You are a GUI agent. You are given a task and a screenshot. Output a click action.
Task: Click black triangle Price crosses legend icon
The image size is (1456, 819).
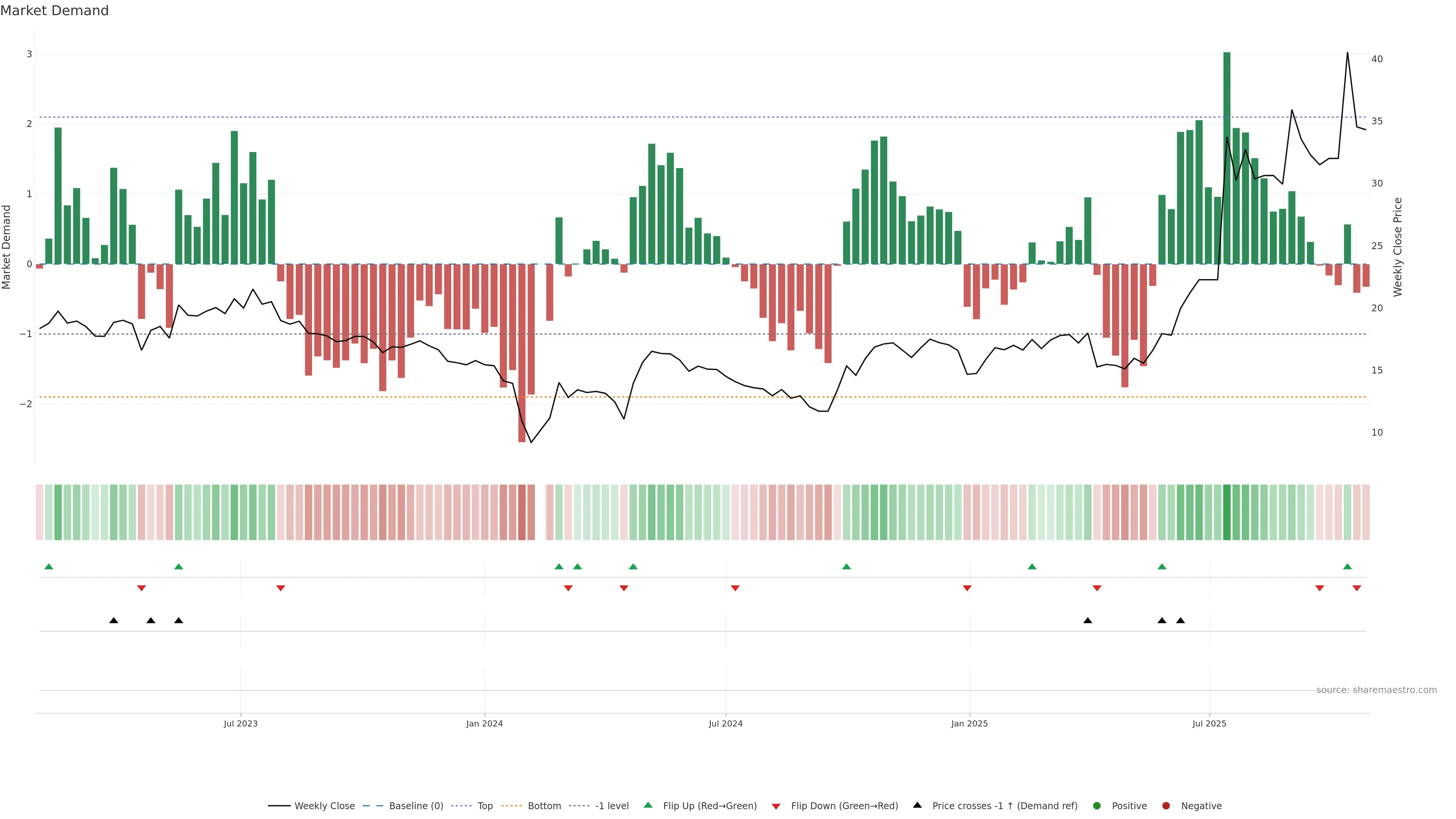point(917,805)
